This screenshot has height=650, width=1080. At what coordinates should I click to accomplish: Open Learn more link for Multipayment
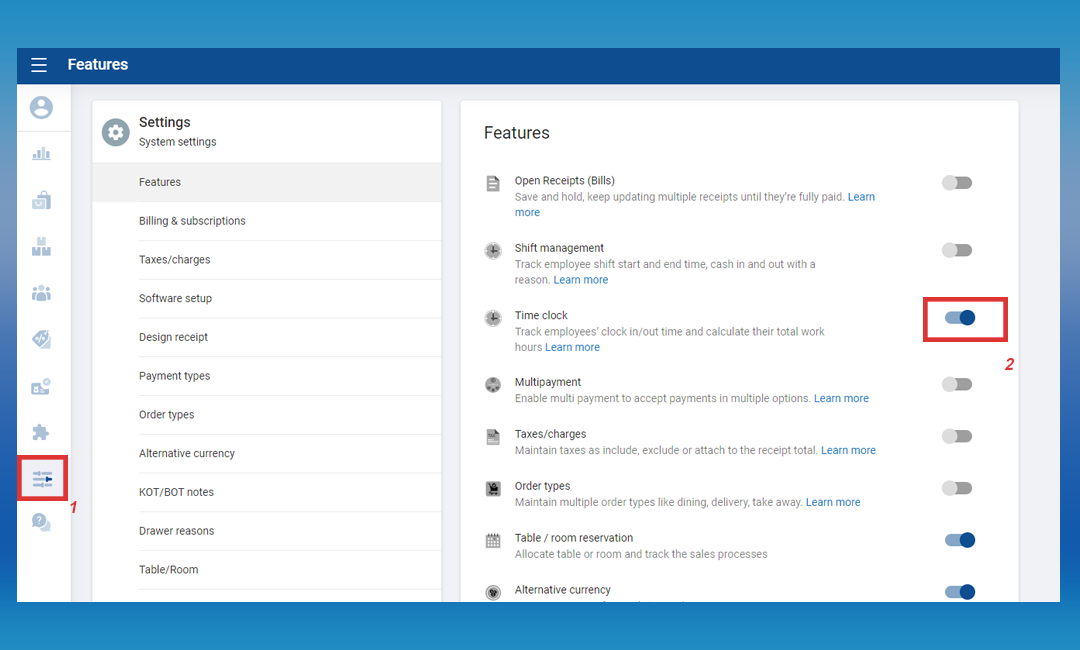tap(841, 398)
